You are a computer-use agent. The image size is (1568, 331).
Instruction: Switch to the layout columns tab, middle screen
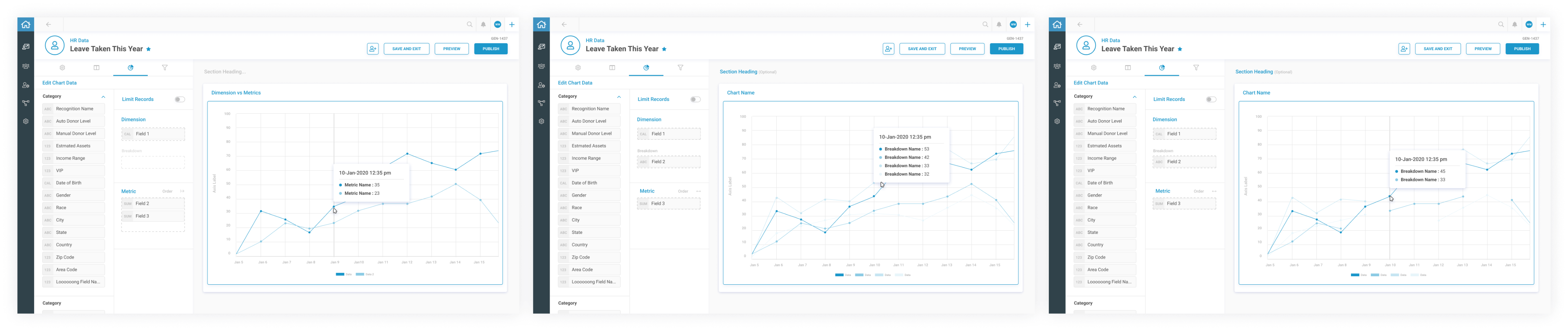point(612,68)
